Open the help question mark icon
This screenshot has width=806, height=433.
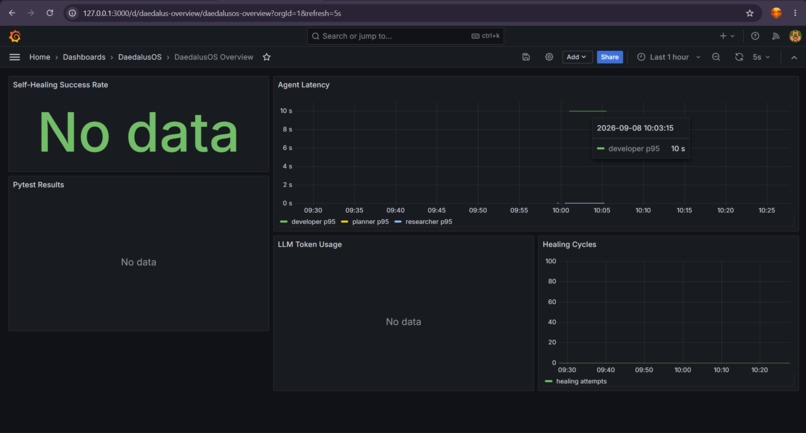pyautogui.click(x=755, y=36)
